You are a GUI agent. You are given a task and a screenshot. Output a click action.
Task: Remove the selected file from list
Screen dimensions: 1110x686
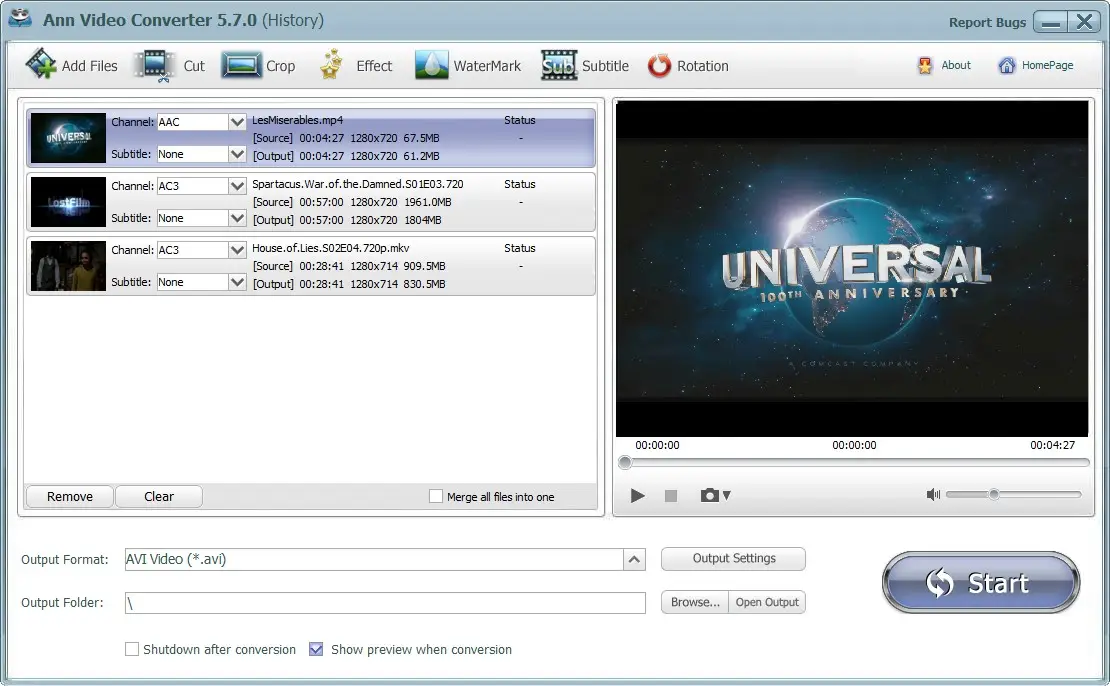69,496
